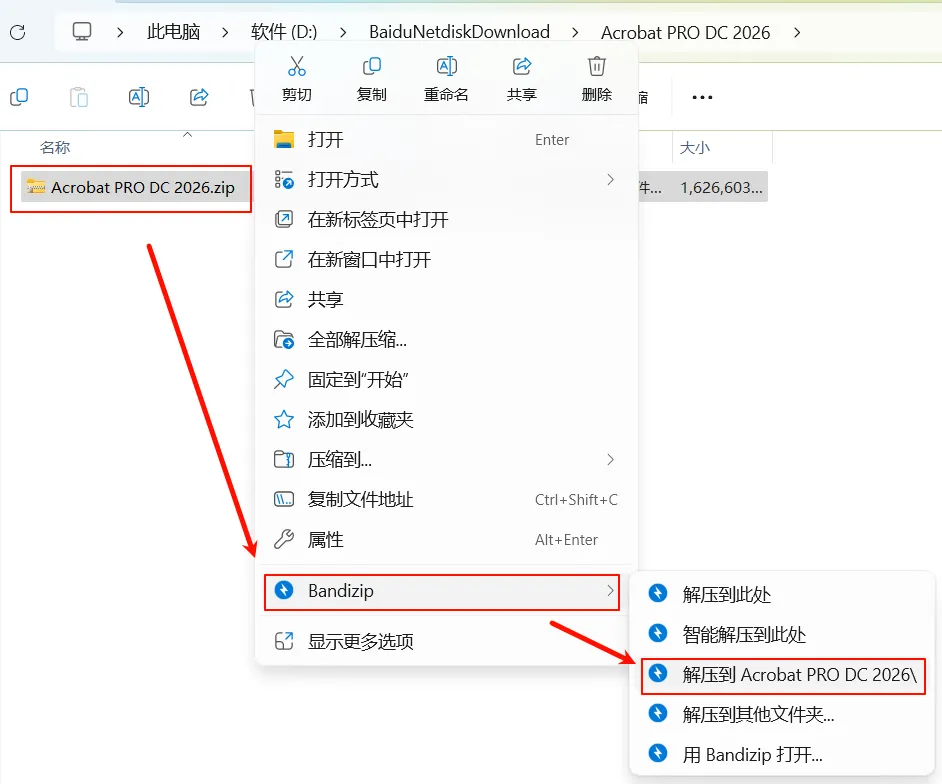Click the refresh icon in address bar

pos(18,32)
